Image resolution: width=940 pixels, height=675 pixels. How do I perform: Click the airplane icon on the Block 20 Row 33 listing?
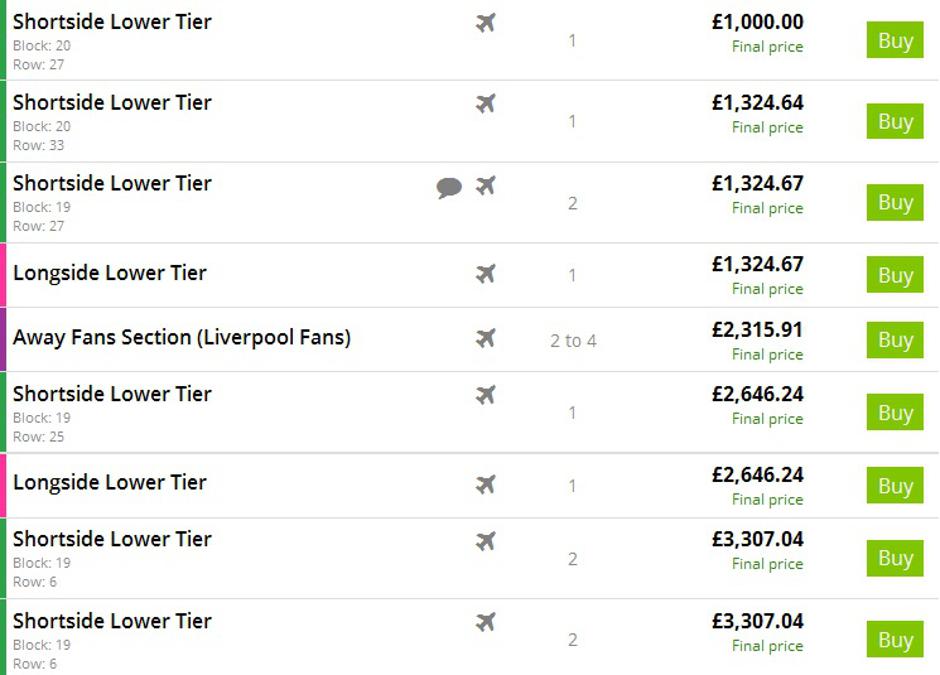click(x=486, y=103)
